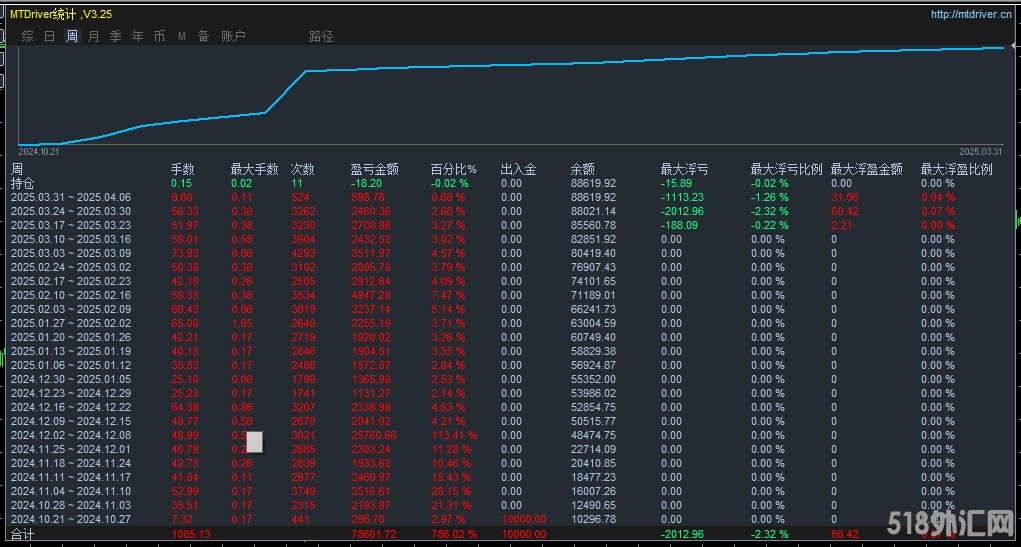Click lots value 73.93
Screen dimensions: 1021x547
[185, 253]
